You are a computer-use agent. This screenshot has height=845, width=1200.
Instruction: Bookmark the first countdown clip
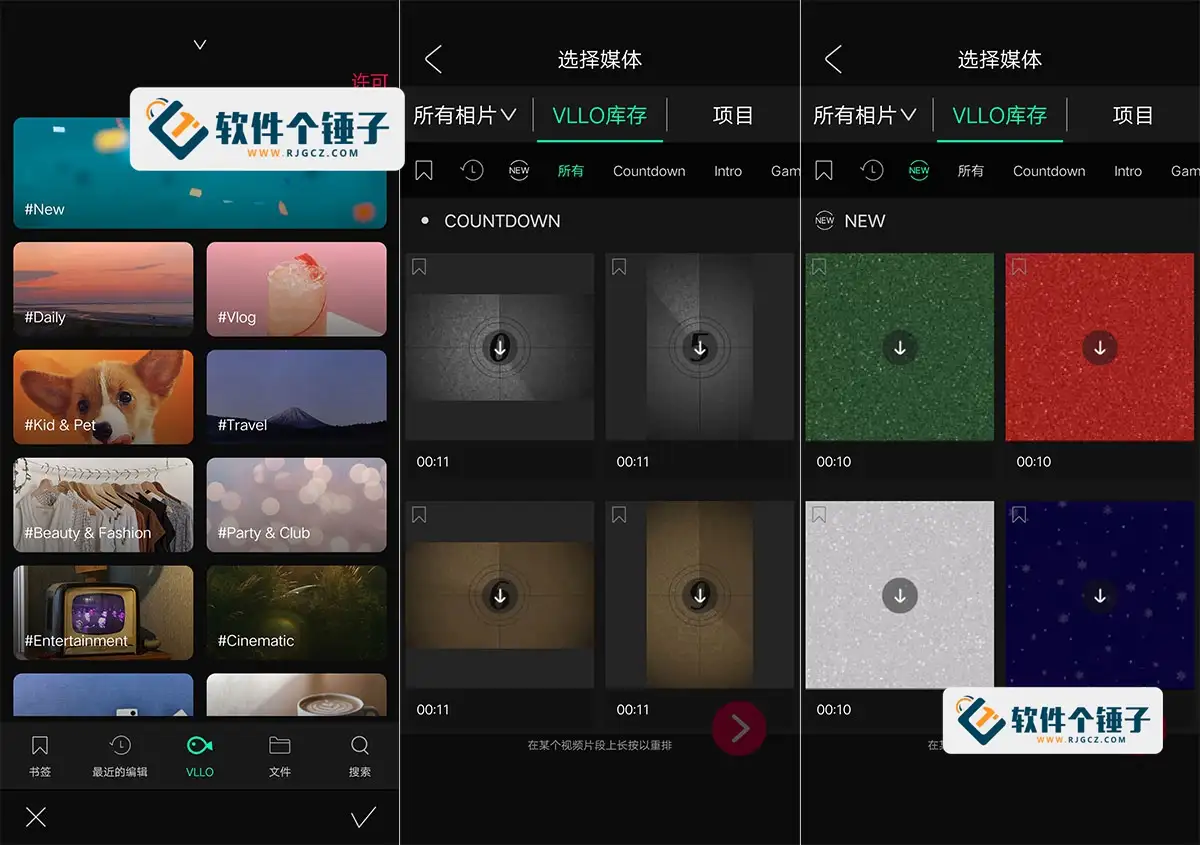[419, 266]
